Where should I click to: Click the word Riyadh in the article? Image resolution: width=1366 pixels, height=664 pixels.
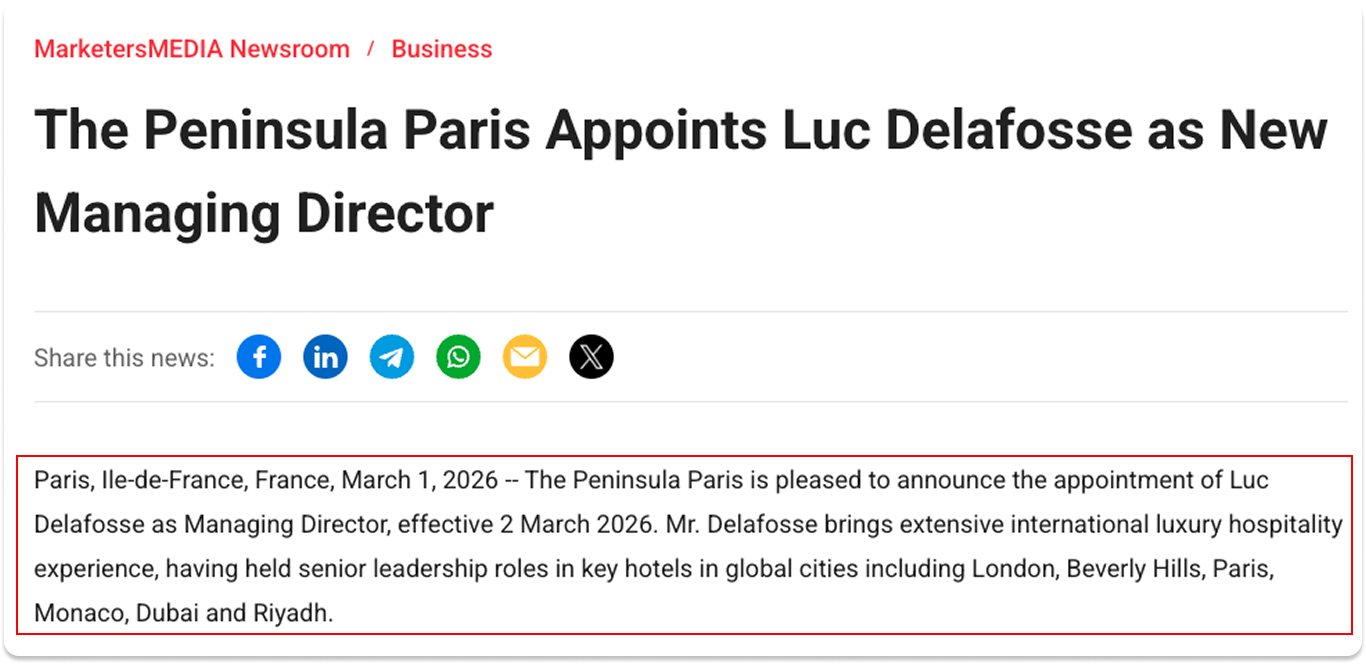(289, 613)
